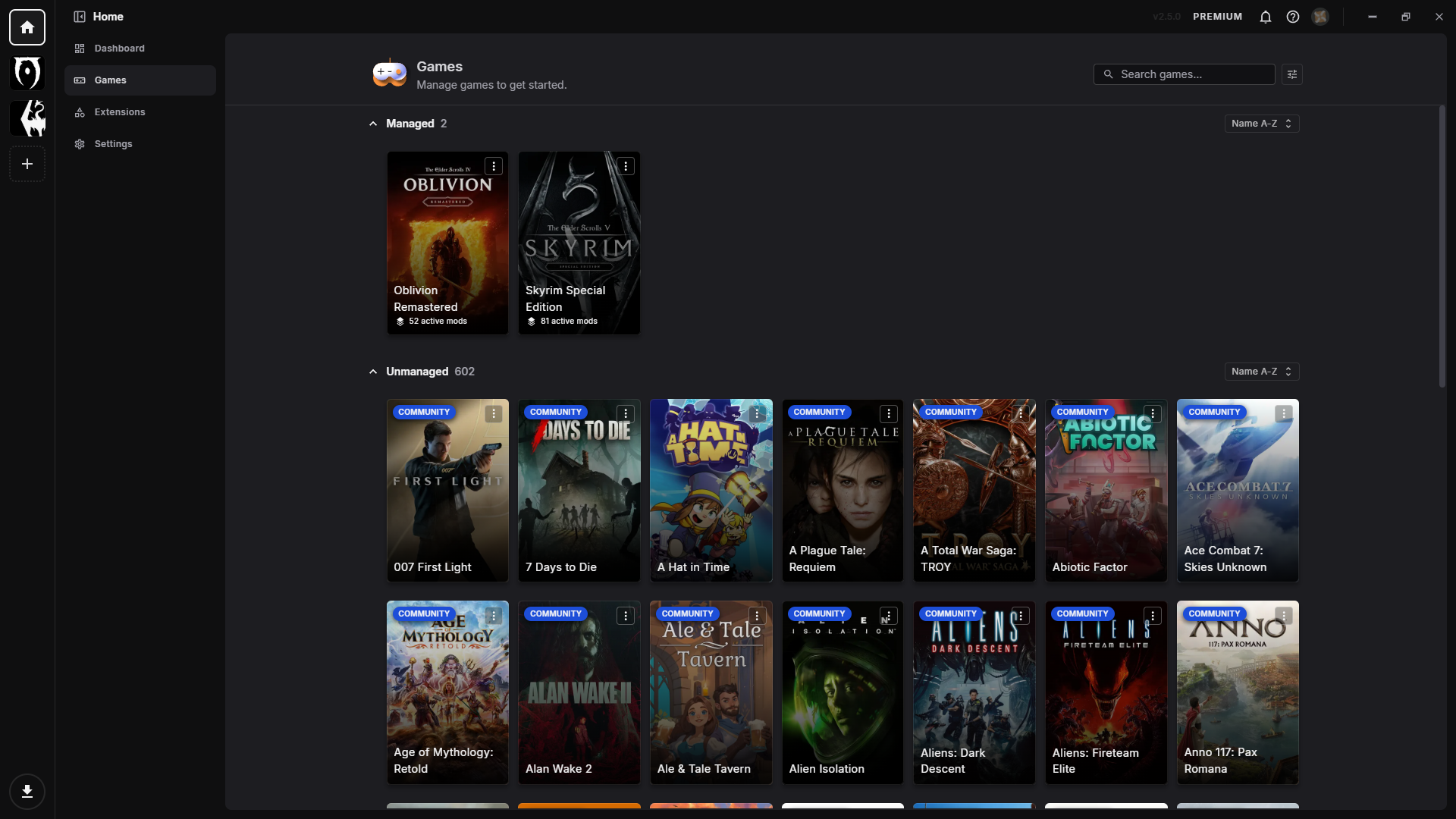Click the '52 active mods' text
This screenshot has height=819, width=1456.
(x=438, y=322)
